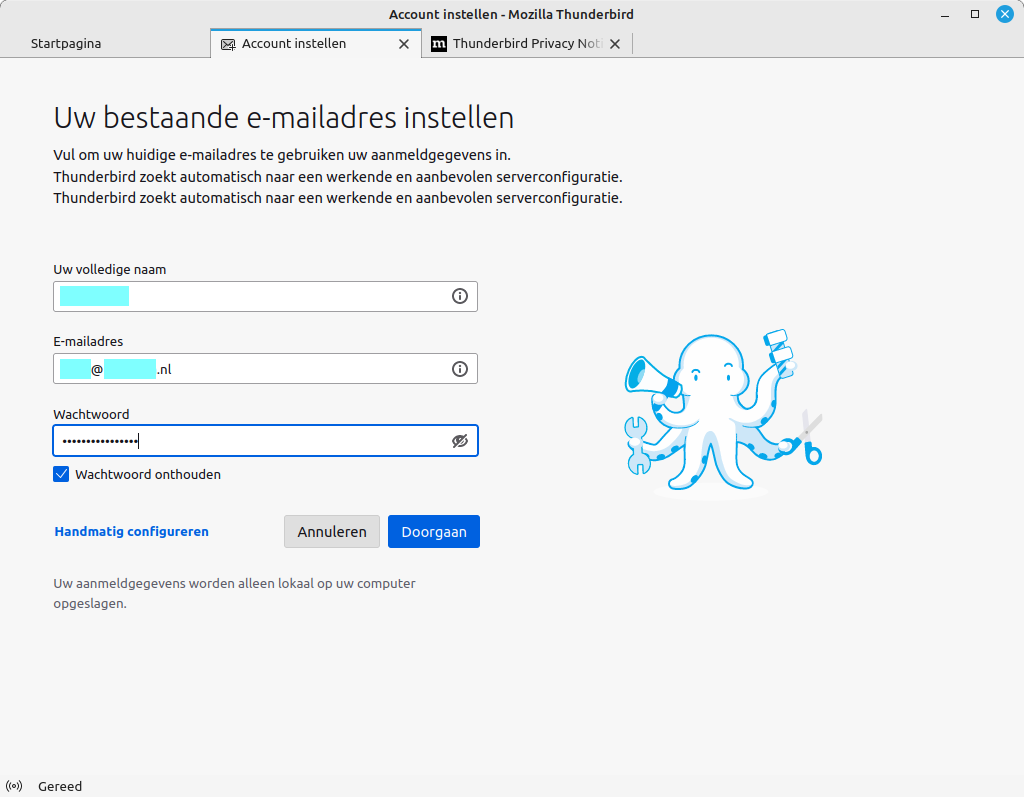
Task: Uncheck Wachtwoord onthouden
Action: [61, 474]
